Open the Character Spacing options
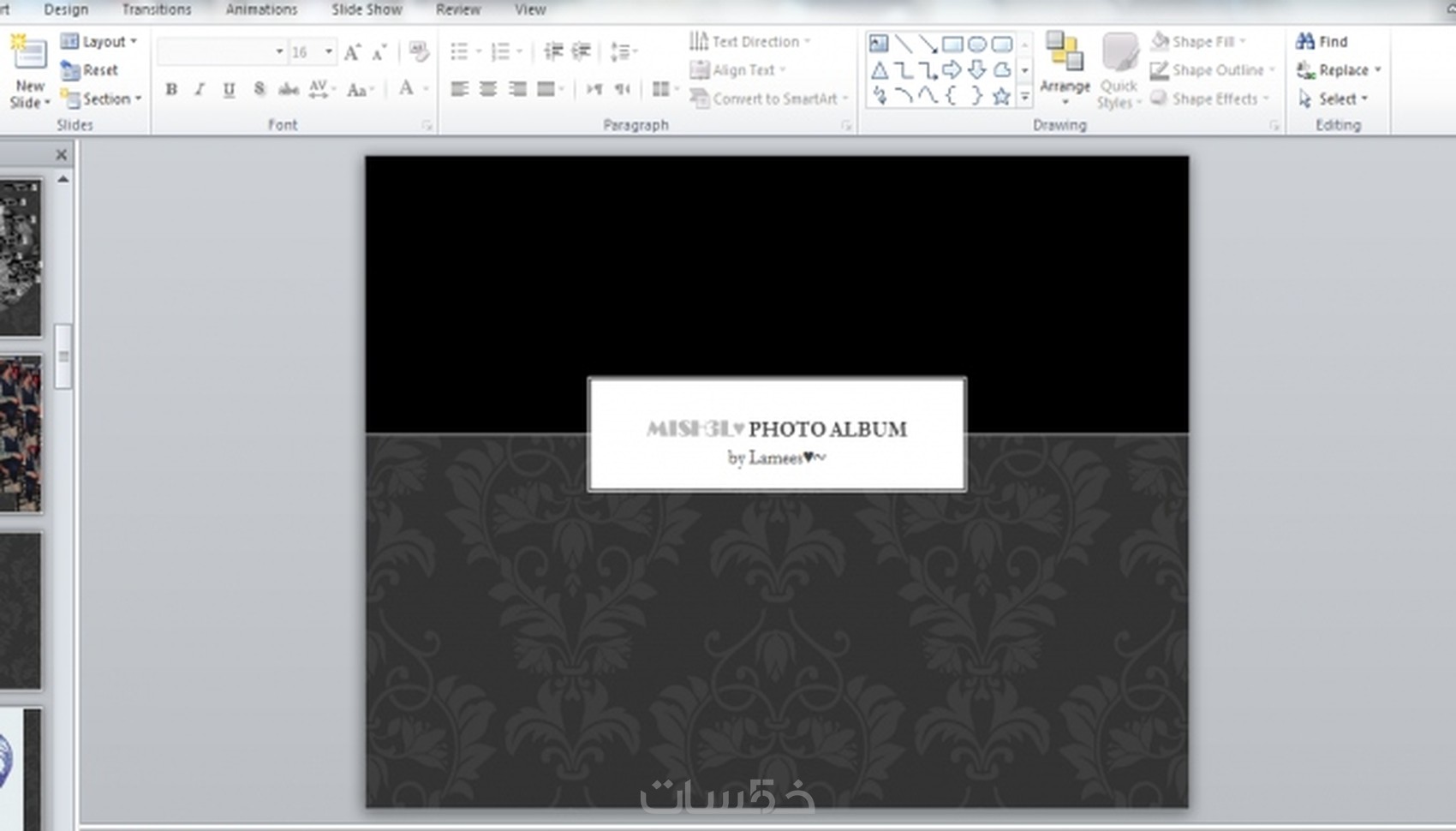The width and height of the screenshot is (1456, 831). (x=320, y=89)
